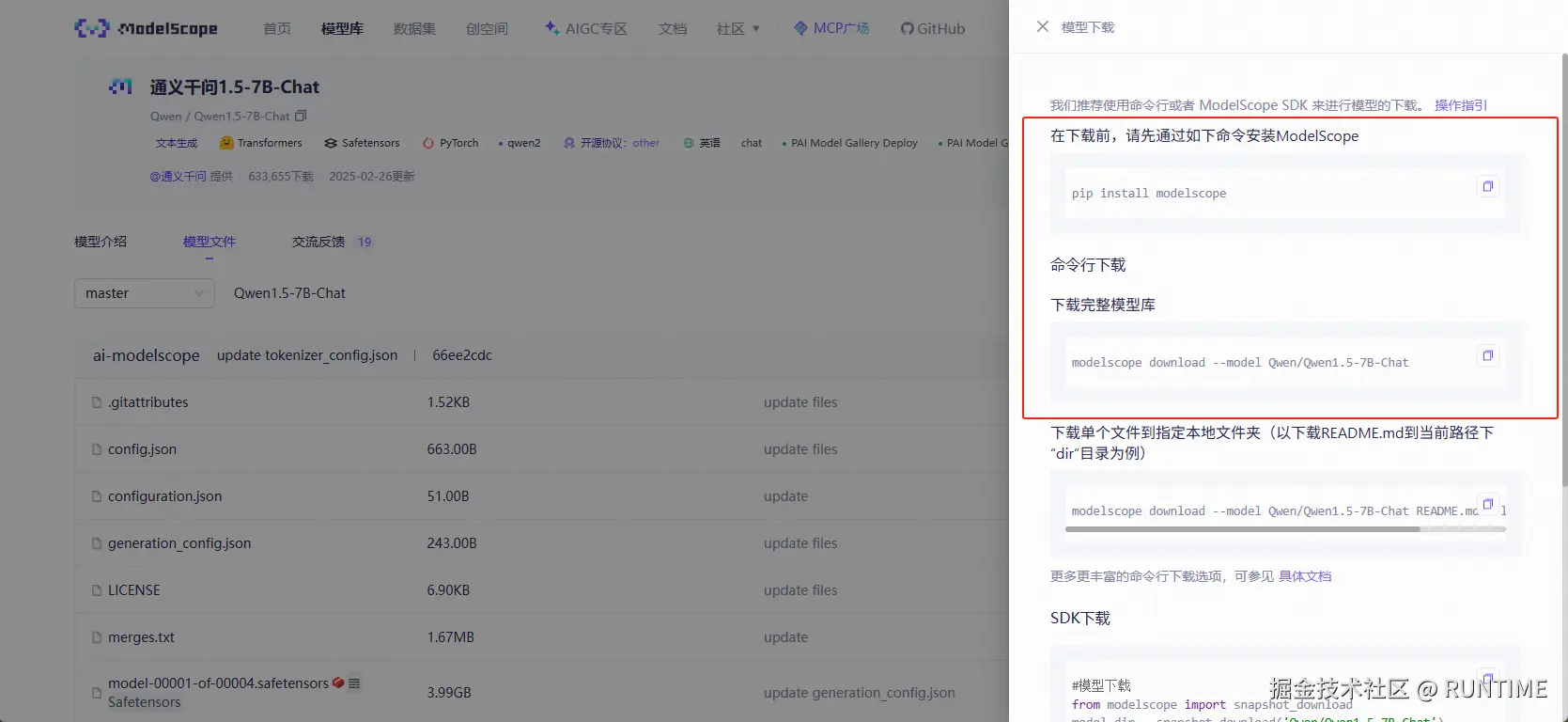The height and width of the screenshot is (722, 1568).
Task: Click the LICENSE file icon
Action: (x=96, y=590)
